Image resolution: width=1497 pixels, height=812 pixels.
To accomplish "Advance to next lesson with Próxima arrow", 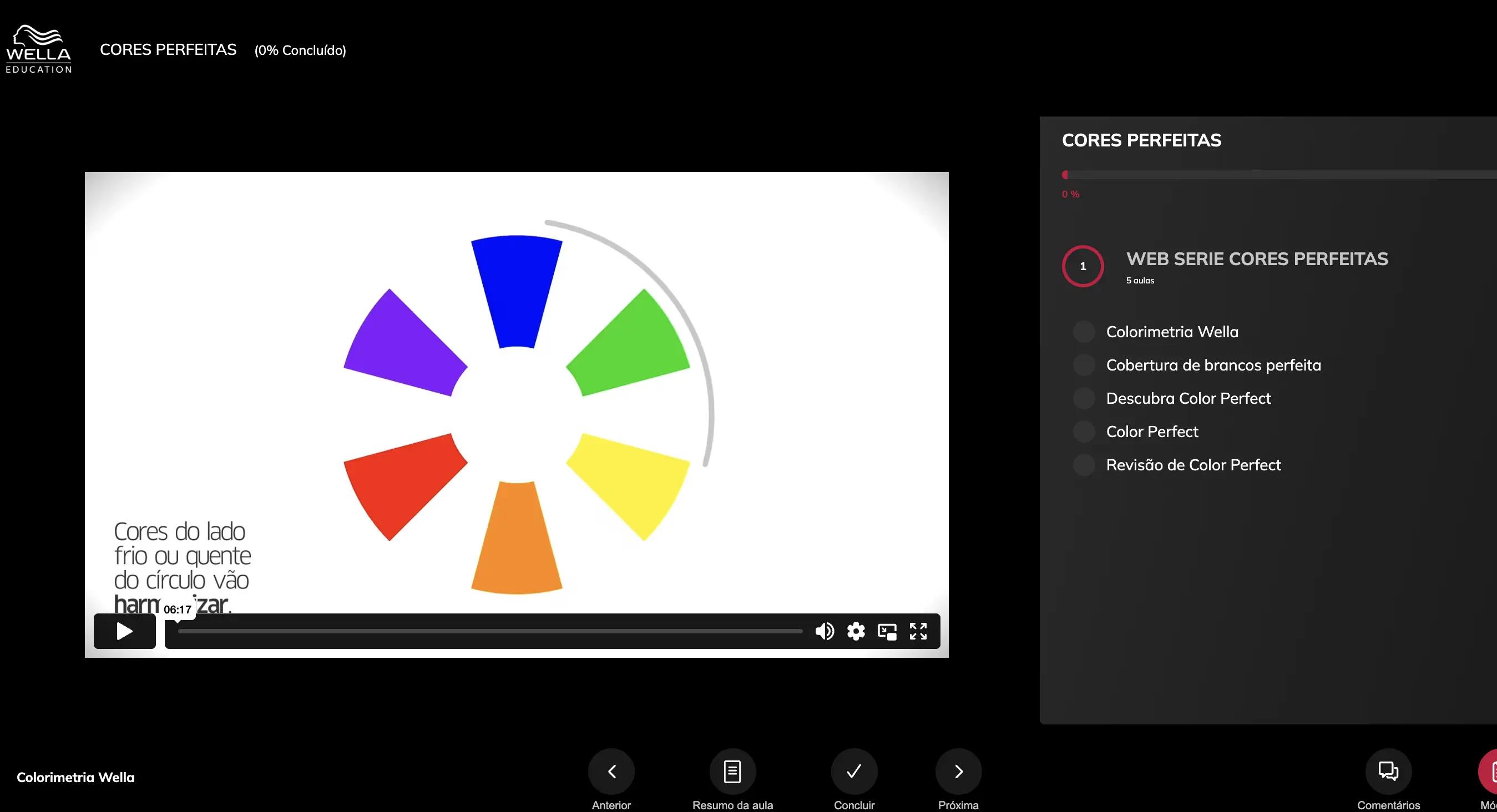I will pyautogui.click(x=958, y=772).
